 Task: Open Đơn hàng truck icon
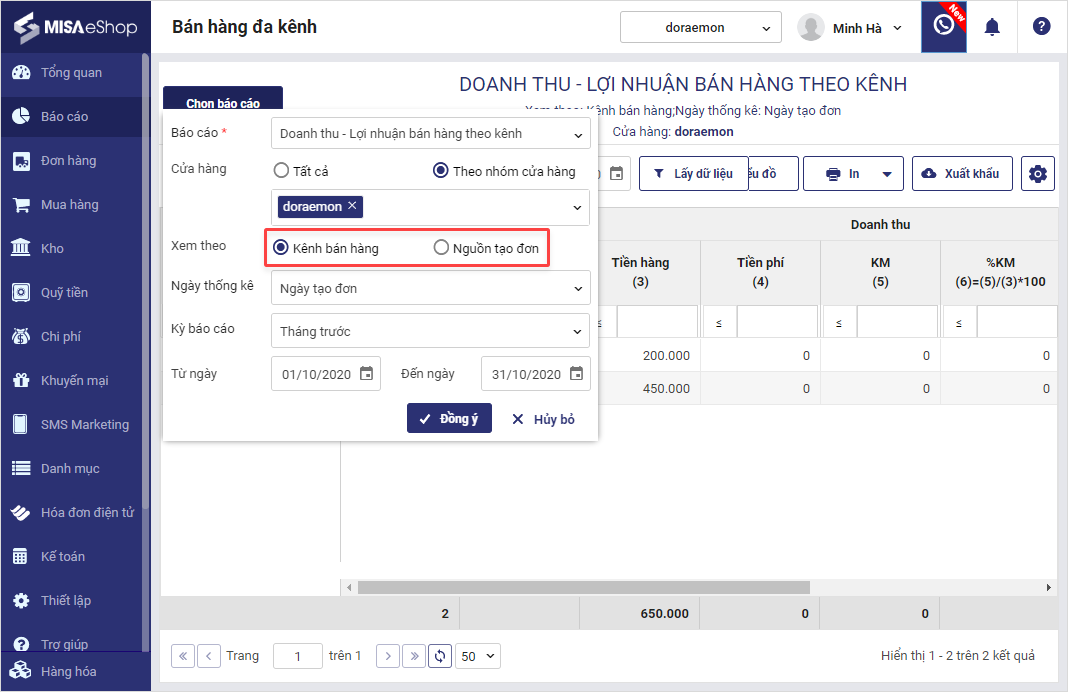click(21, 161)
